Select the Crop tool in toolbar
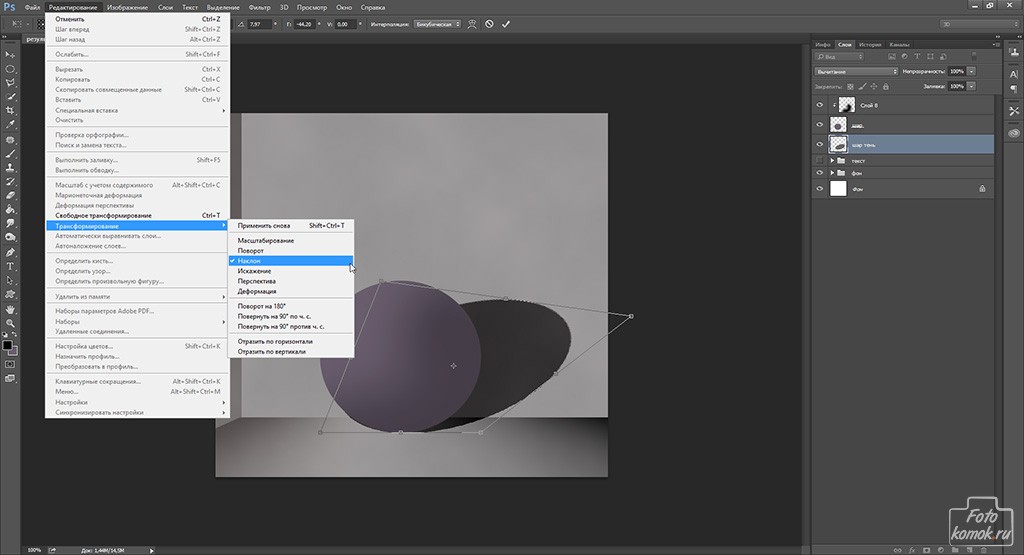This screenshot has height=555, width=1024. pyautogui.click(x=10, y=111)
